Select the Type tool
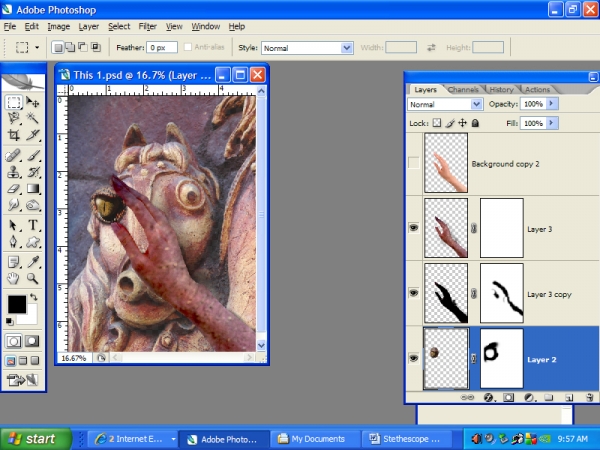Image resolution: width=600 pixels, height=450 pixels. pyautogui.click(x=33, y=225)
